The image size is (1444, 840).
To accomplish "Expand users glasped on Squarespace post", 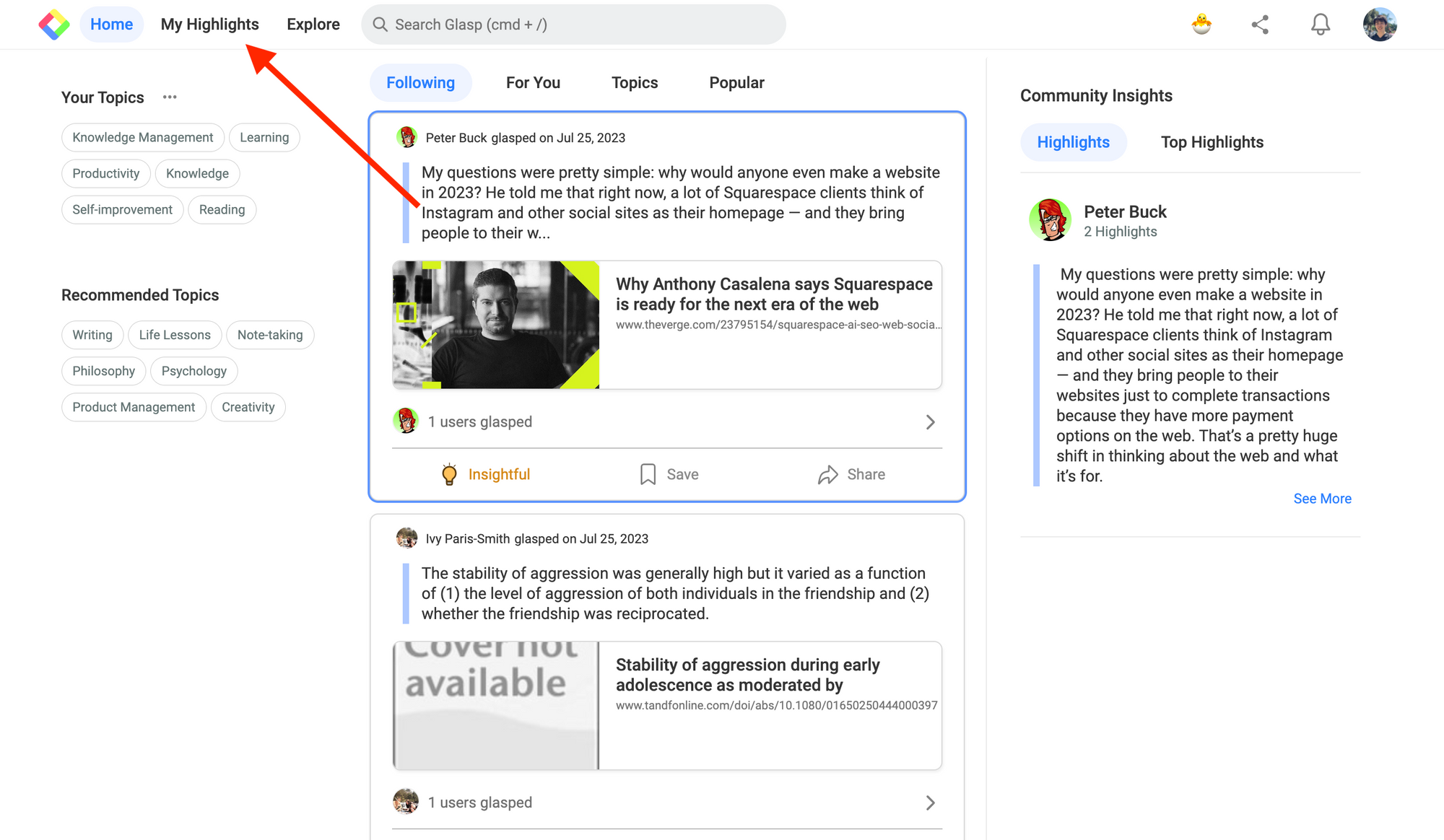I will coord(930,422).
